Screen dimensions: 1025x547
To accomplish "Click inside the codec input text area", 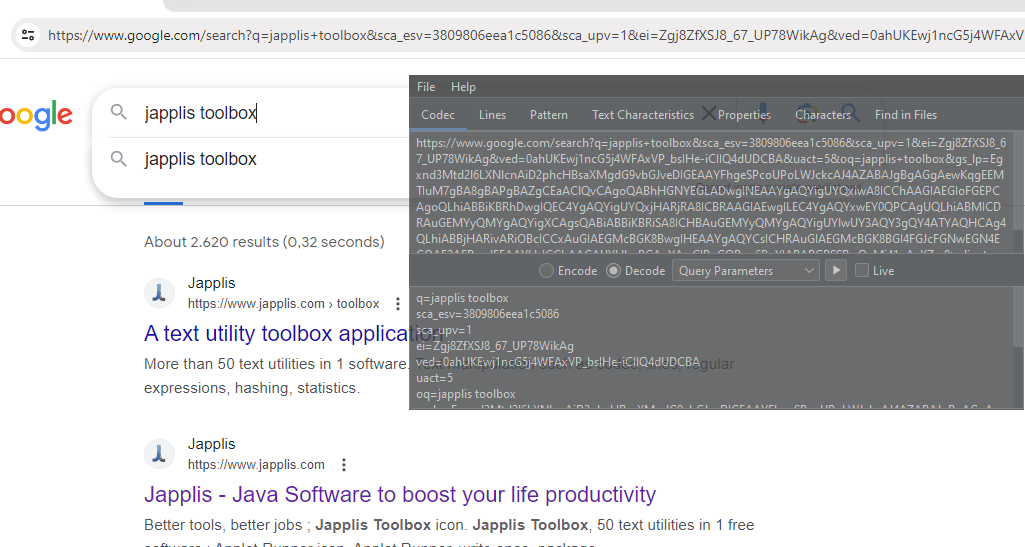I will pos(711,191).
